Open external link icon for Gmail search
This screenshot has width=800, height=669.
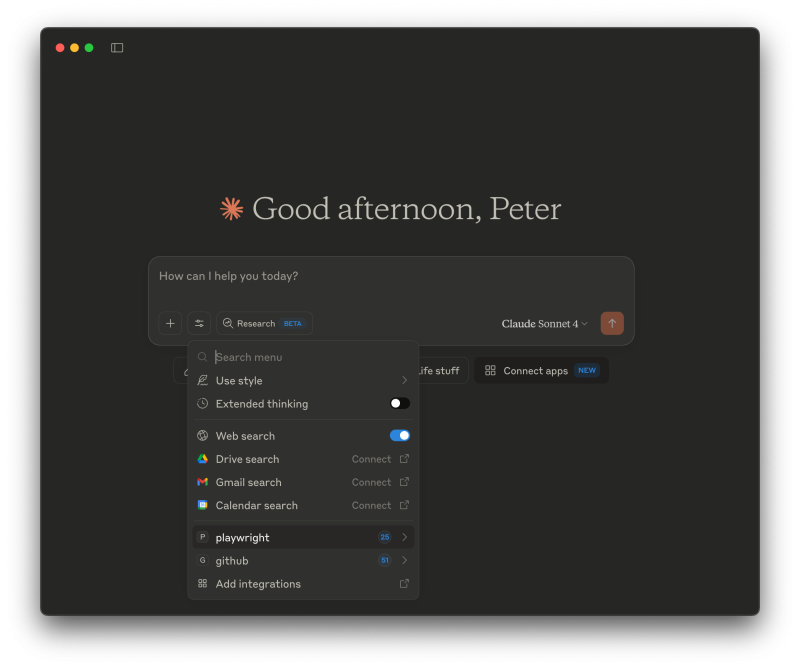404,482
